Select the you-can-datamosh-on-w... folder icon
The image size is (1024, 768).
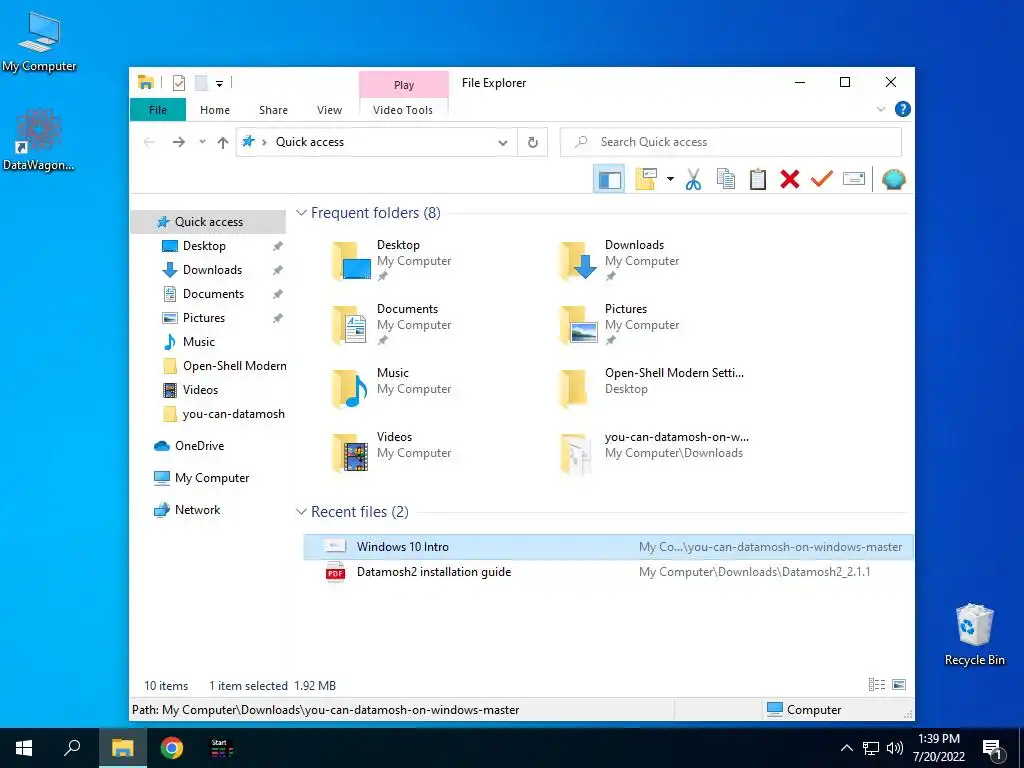[577, 453]
